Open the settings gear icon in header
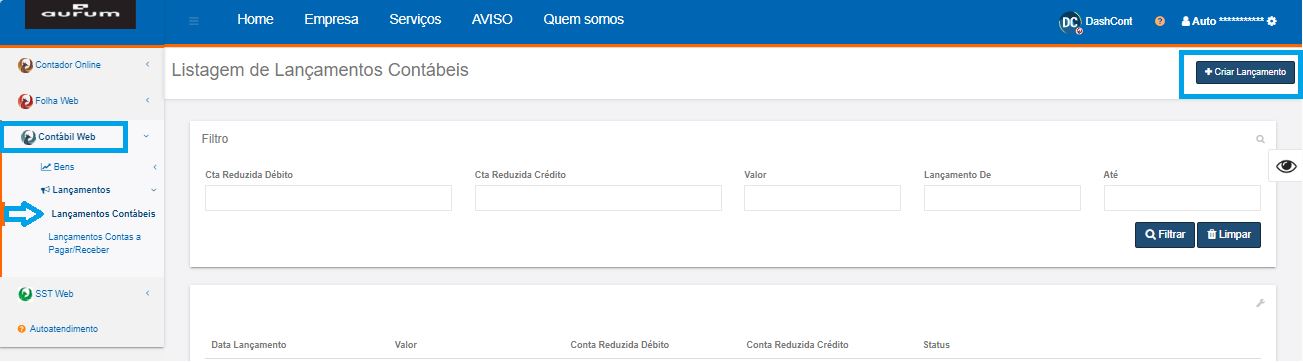This screenshot has height=363, width=1303. point(1272,21)
